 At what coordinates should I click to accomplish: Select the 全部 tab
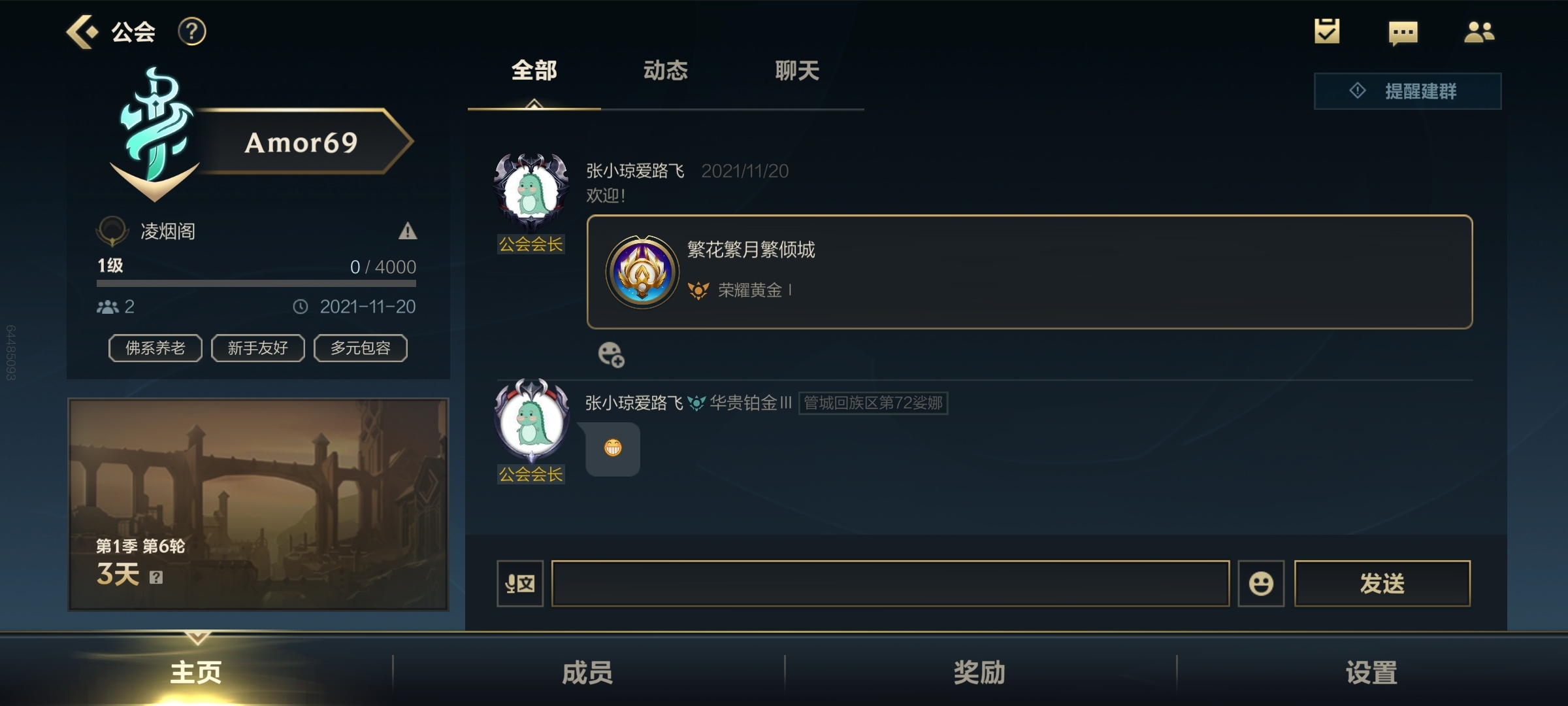534,71
